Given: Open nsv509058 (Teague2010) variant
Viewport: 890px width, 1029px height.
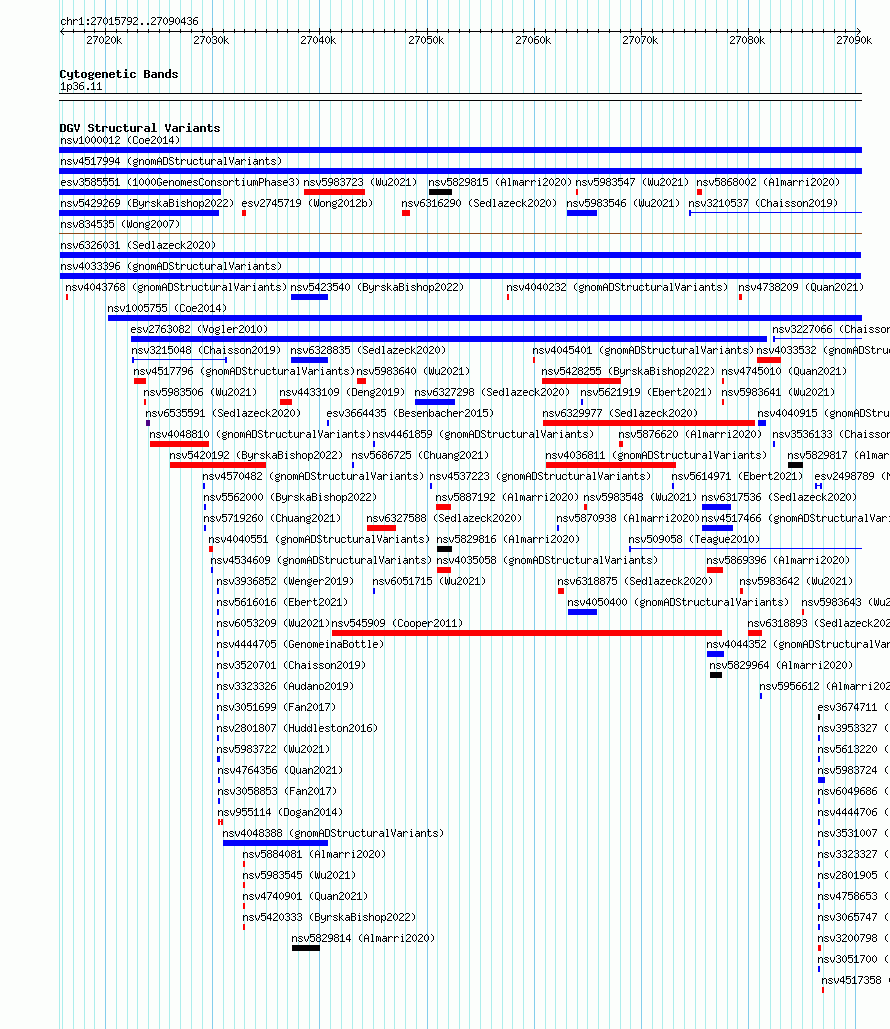Looking at the screenshot, I should pos(694,539).
